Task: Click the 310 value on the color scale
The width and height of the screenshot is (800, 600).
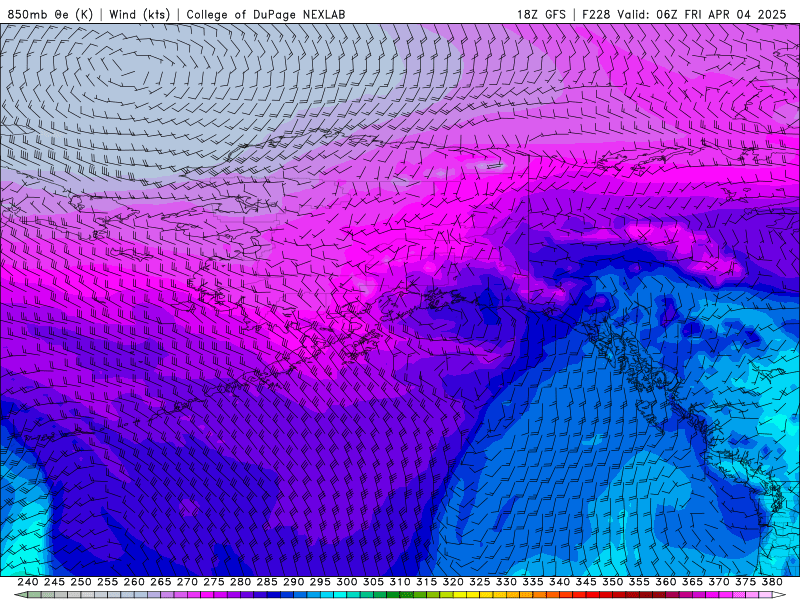Action: pos(399,582)
